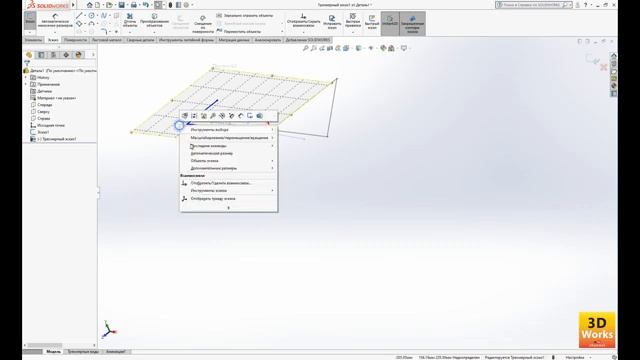Click Quick Snaps (Быстрые привязки) button

[x=353, y=20]
